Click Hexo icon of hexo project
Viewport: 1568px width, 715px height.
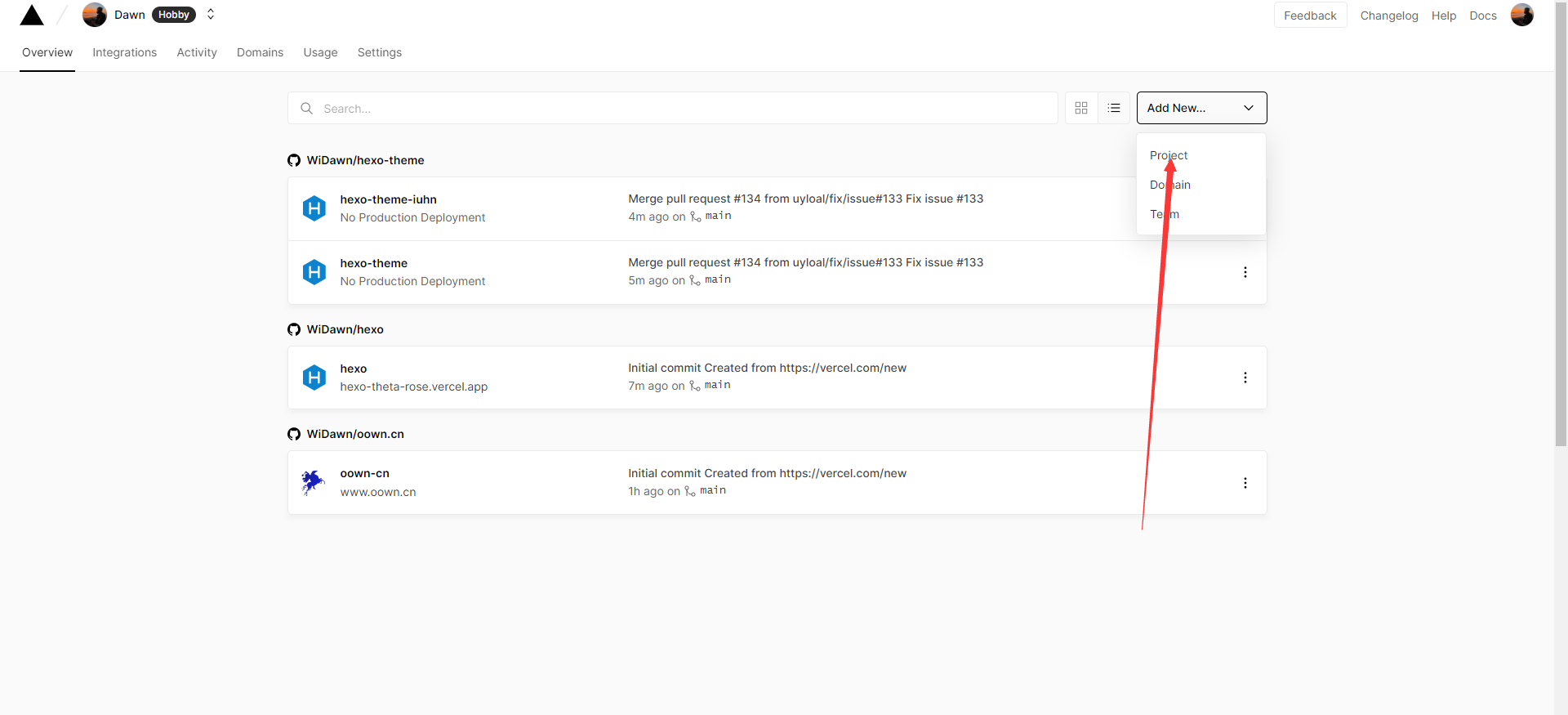point(314,378)
